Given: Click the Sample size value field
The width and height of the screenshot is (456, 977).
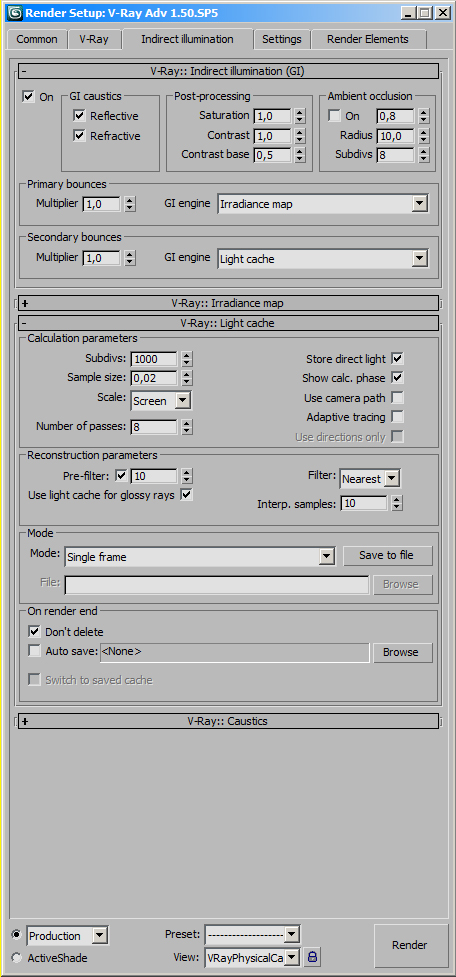Looking at the screenshot, I should click(154, 378).
